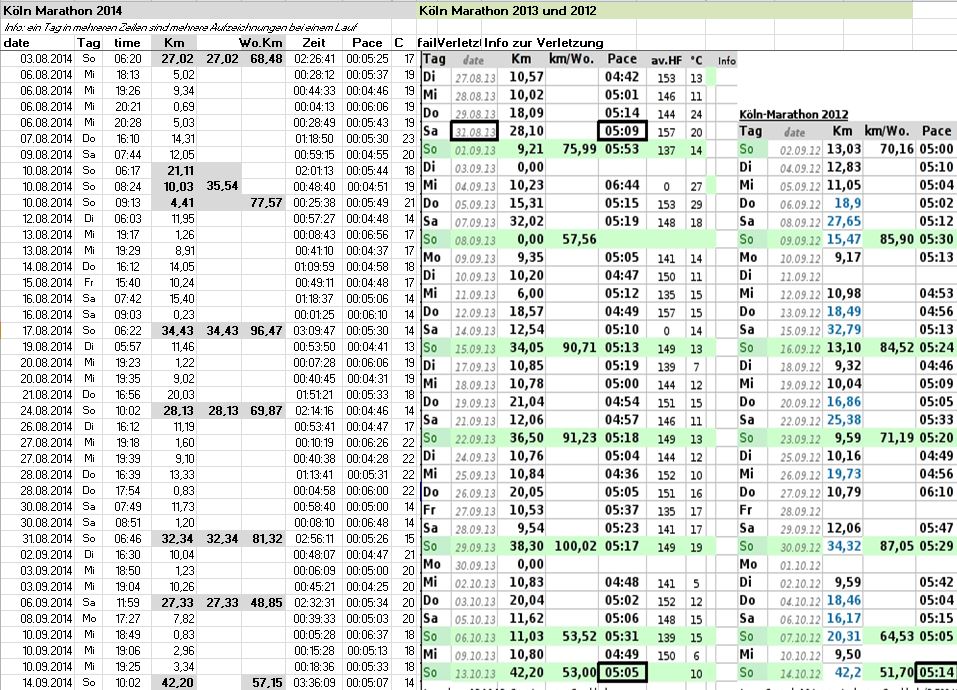
Task: Select pace "06:10" in the 27.09.12 row
Action: coord(936,492)
